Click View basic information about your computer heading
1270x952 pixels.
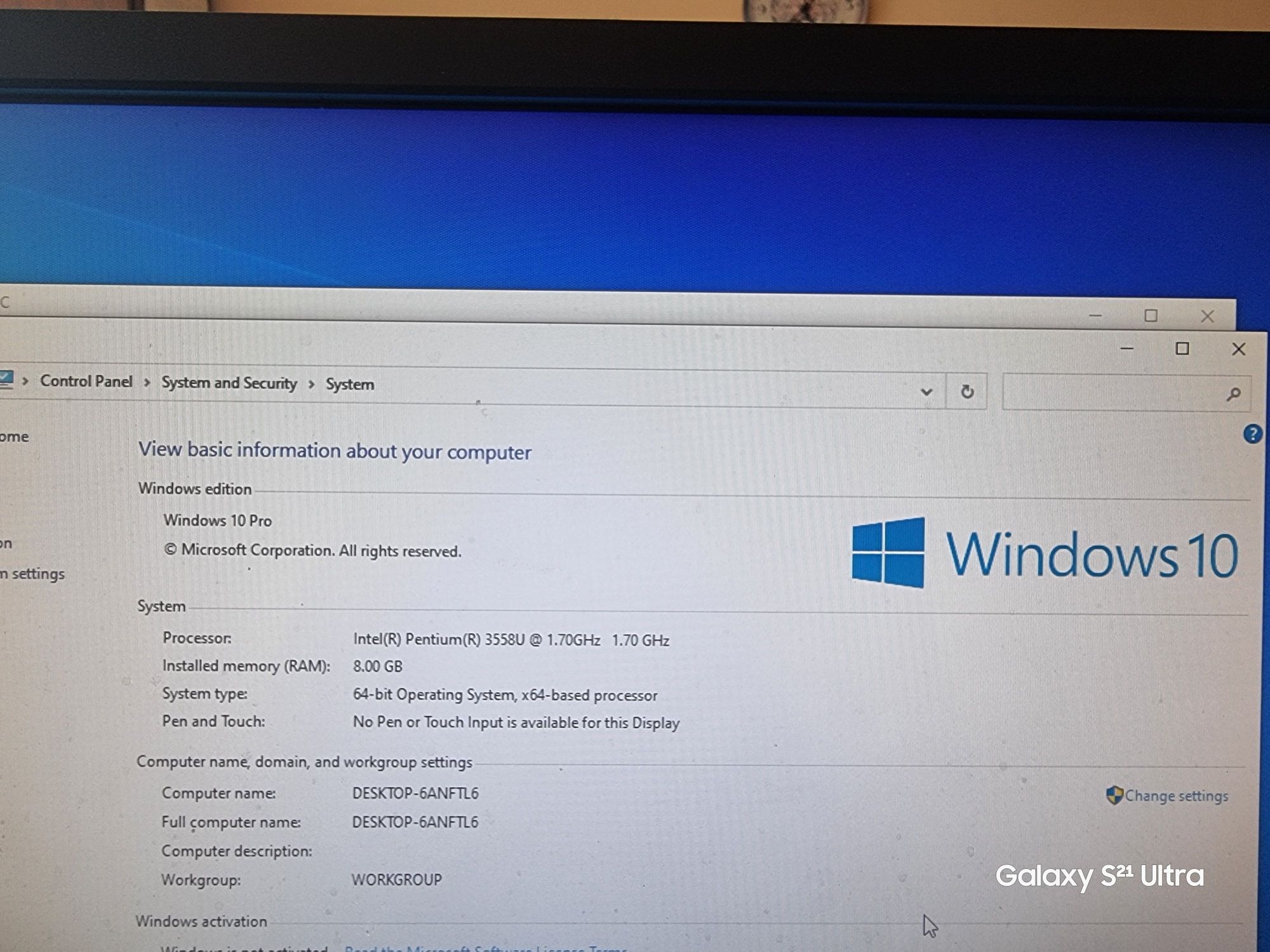335,451
